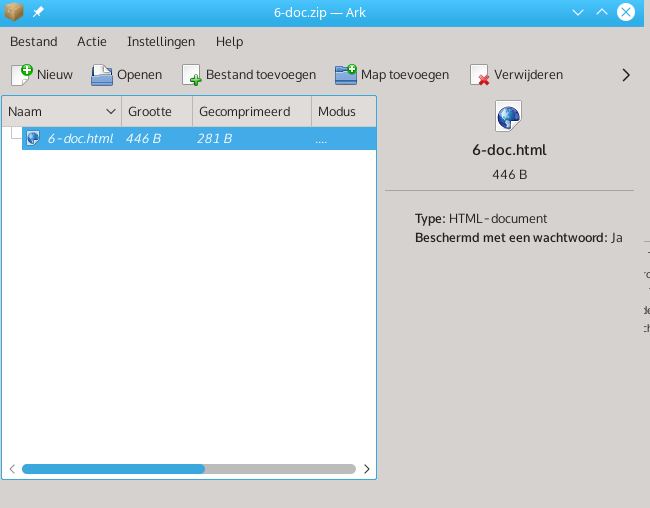This screenshot has height=508, width=650.
Task: Click the large HTML icon in info panel
Action: pos(508,116)
